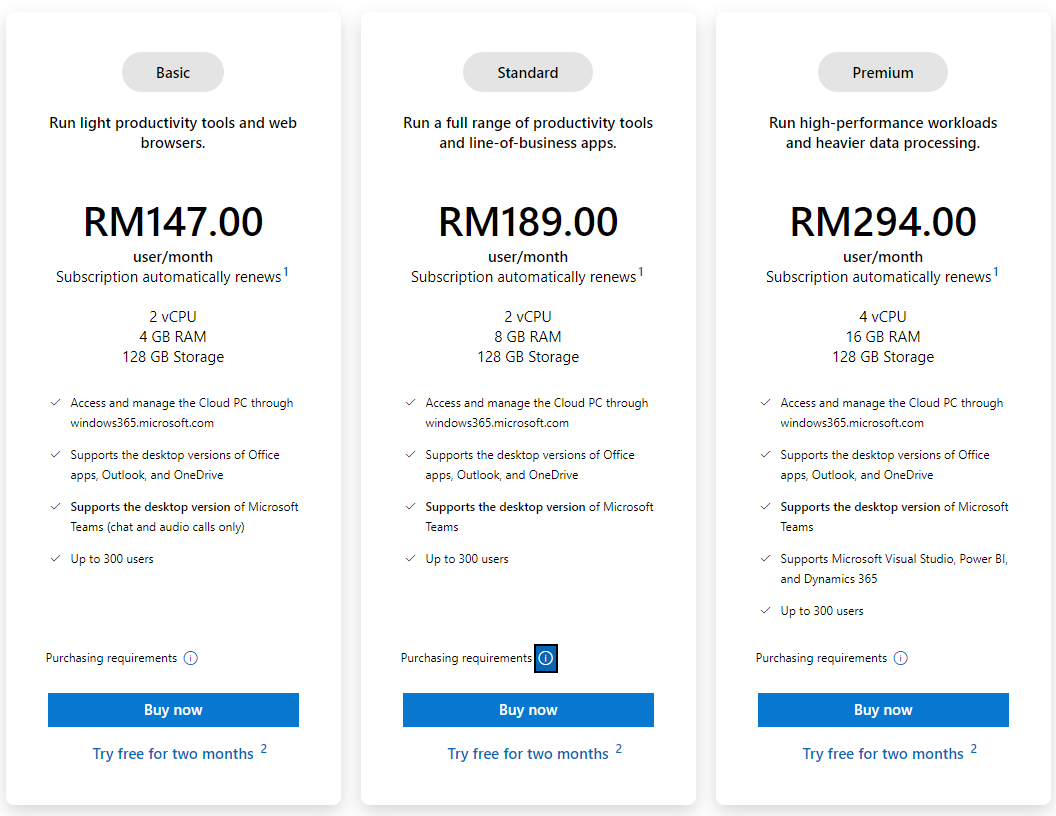The width and height of the screenshot is (1056, 816).
Task: Click the Standard plan purchasing requirements info icon
Action: pyautogui.click(x=546, y=658)
